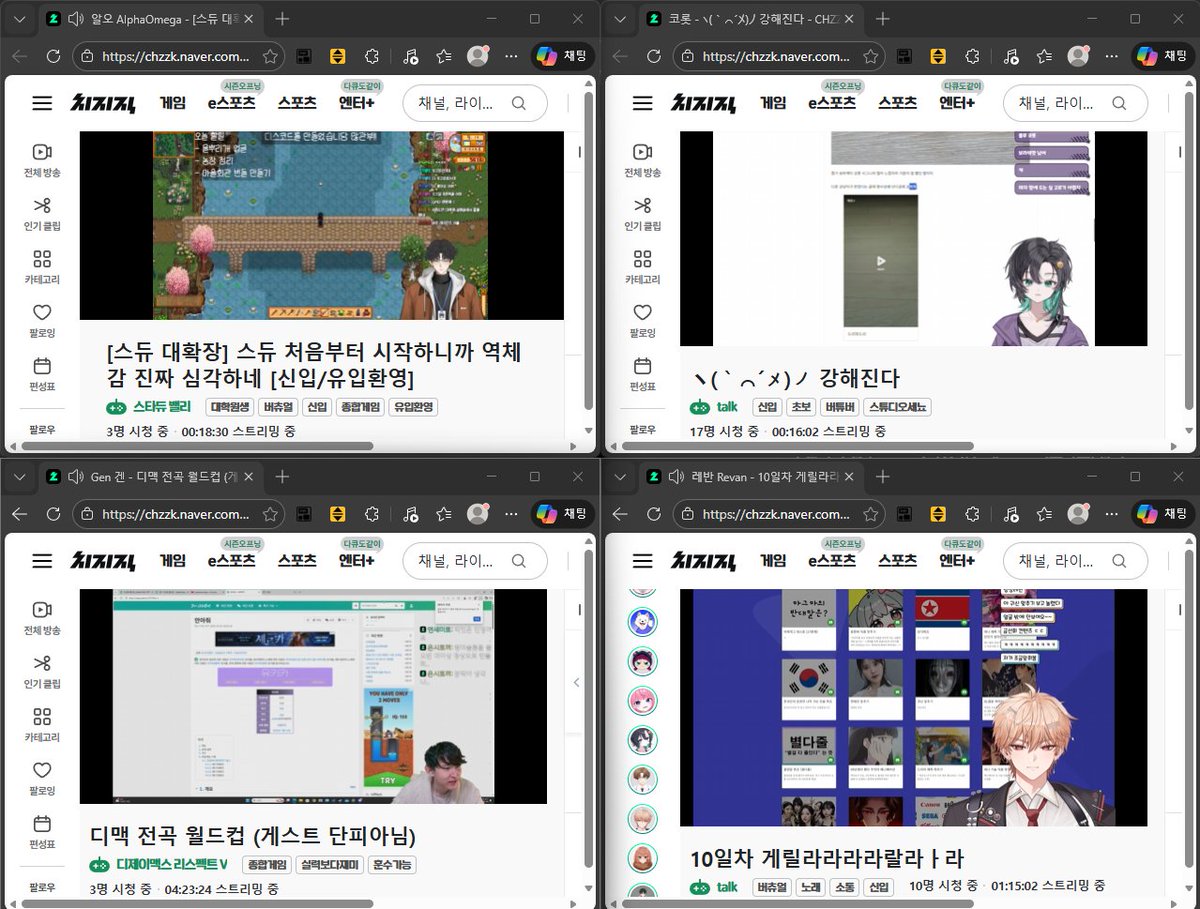Open 인기 클립 in AlphaOmega window sidebar
This screenshot has height=909, width=1200.
point(42,213)
